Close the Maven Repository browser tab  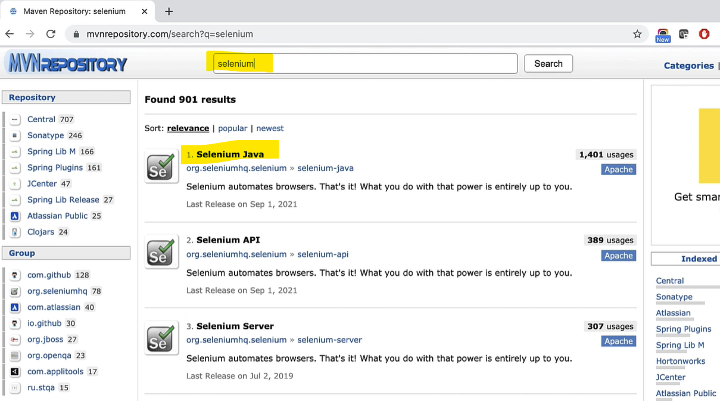pos(144,11)
